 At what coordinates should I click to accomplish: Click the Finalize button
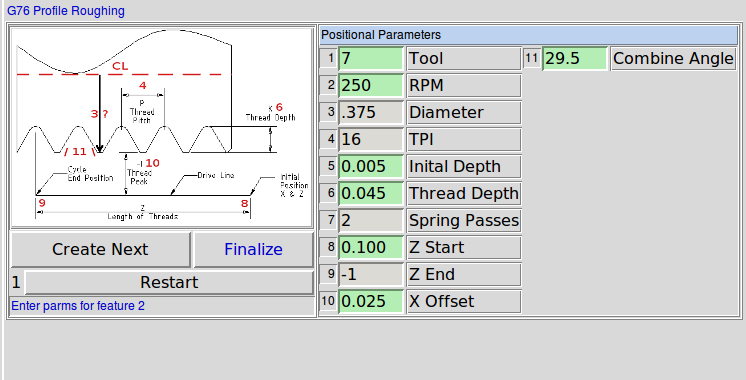pyautogui.click(x=253, y=250)
